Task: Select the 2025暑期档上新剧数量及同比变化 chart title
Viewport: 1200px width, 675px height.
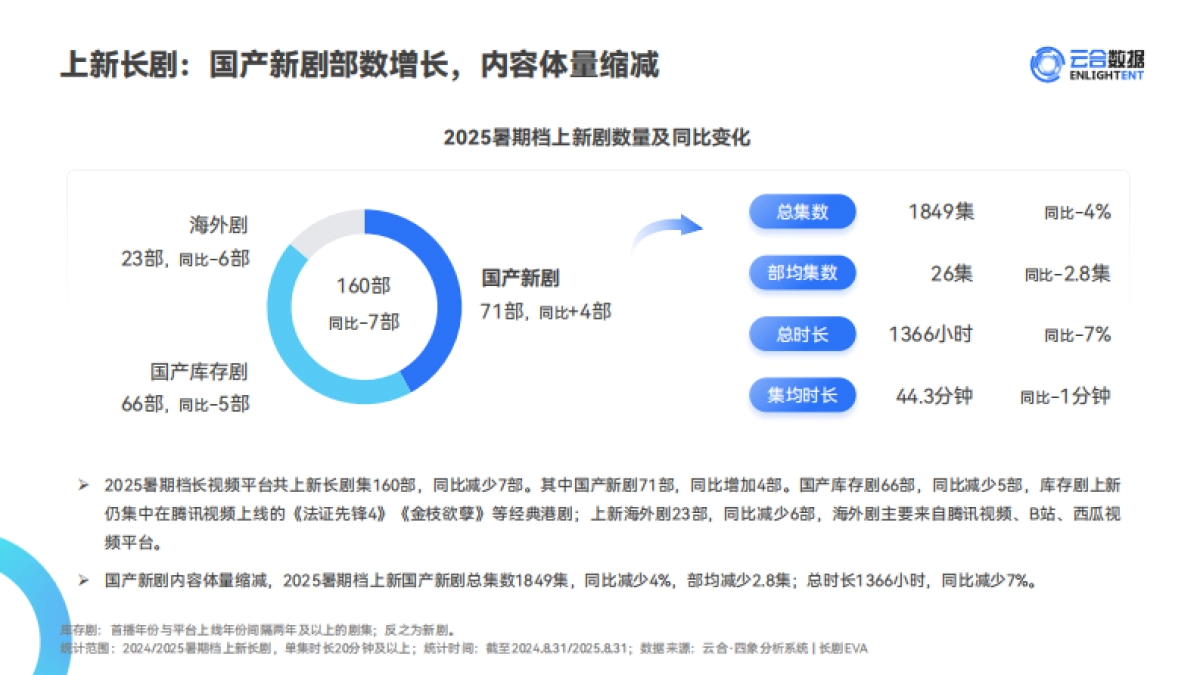Action: click(600, 138)
